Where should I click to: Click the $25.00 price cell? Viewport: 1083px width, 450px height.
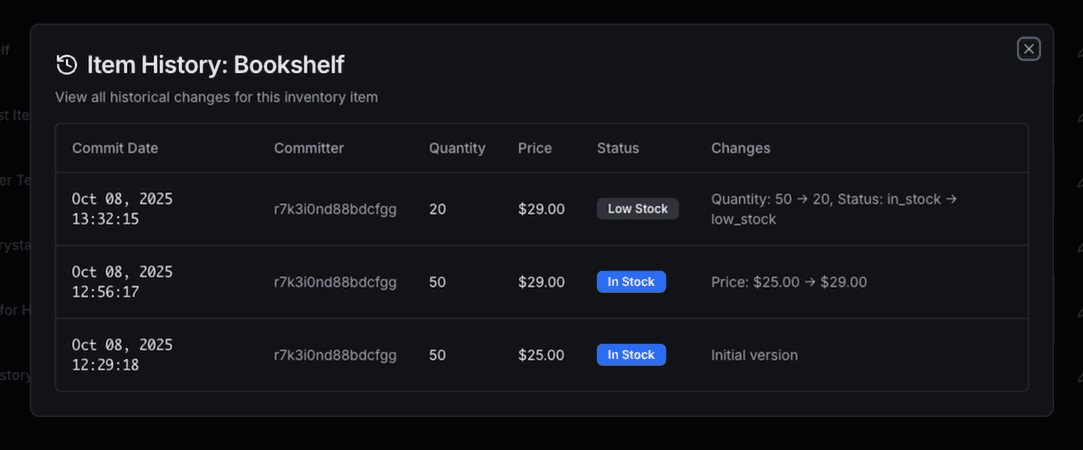541,355
